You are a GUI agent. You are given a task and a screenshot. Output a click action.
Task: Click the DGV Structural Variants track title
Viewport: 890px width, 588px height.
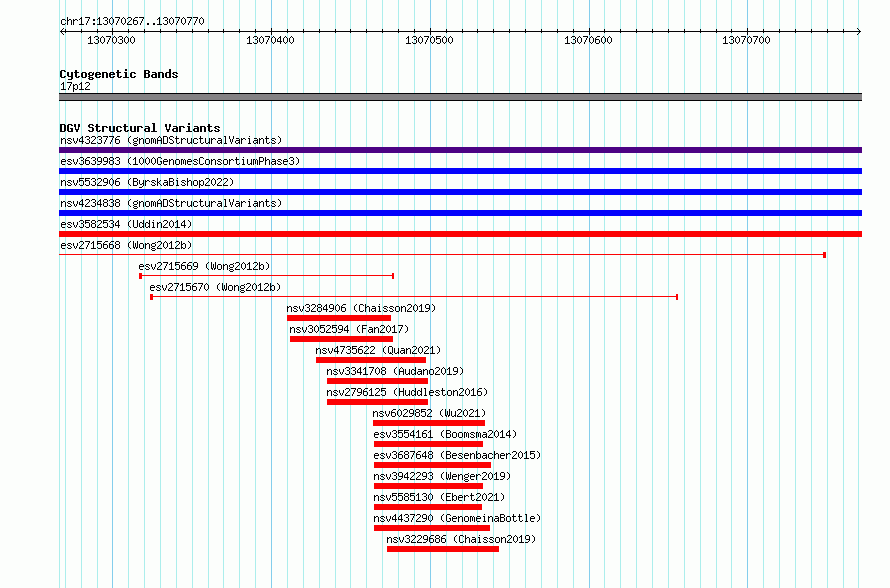coord(140,128)
